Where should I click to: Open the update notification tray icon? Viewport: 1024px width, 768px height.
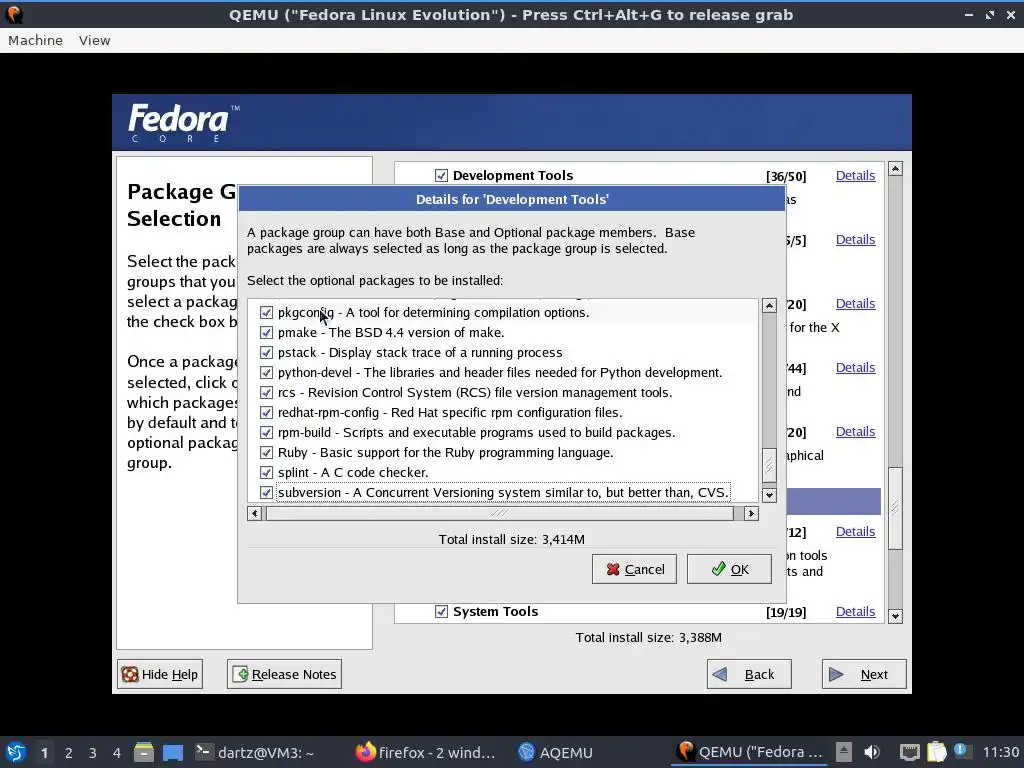(x=962, y=751)
